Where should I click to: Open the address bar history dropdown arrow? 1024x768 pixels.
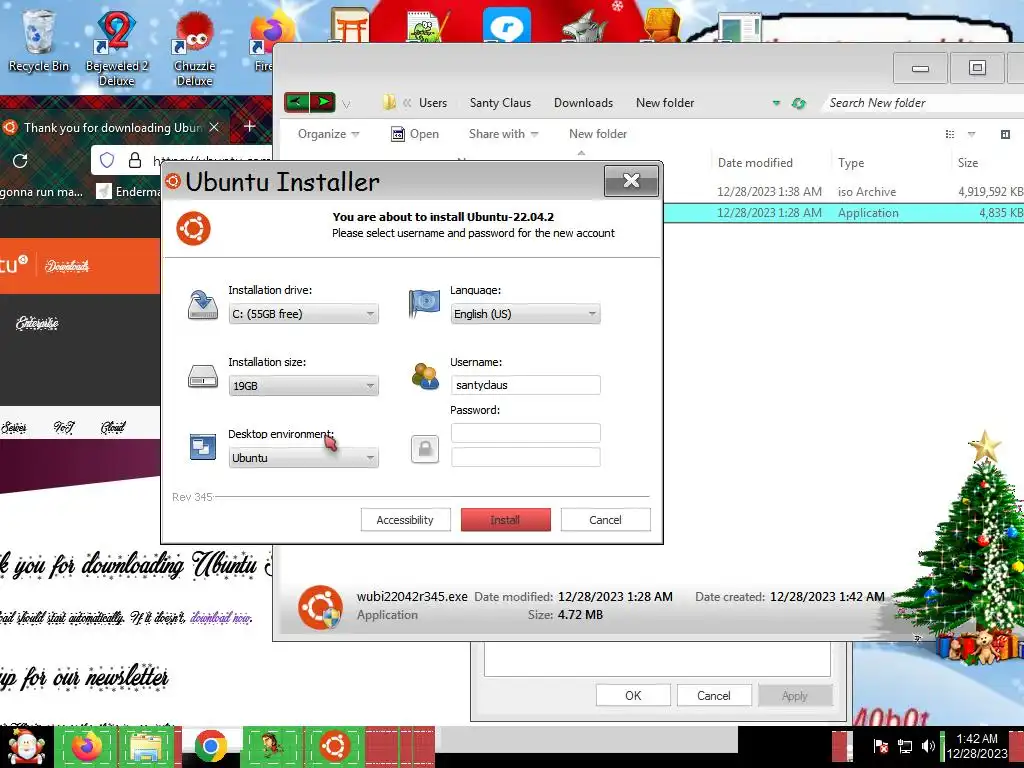[776, 103]
